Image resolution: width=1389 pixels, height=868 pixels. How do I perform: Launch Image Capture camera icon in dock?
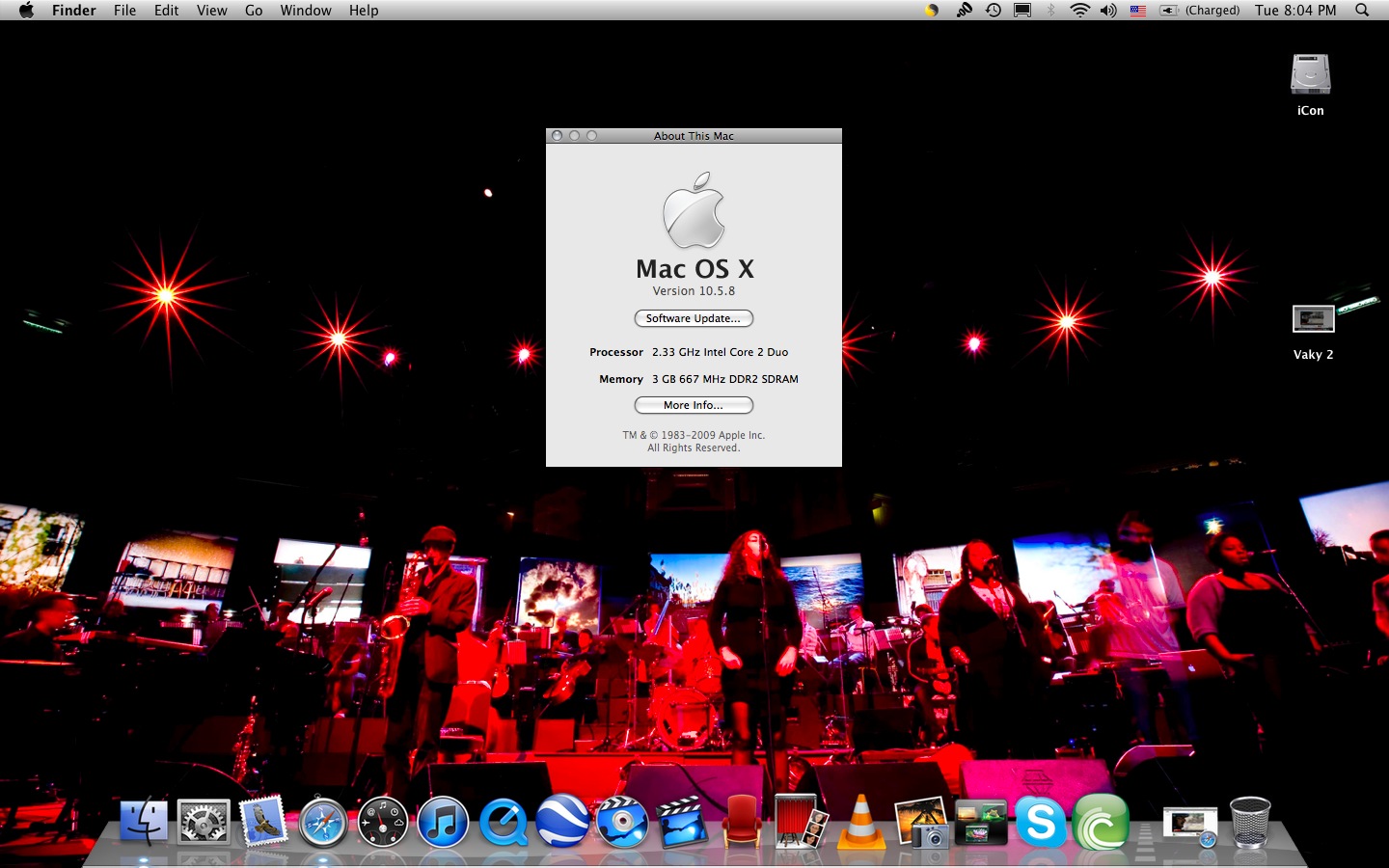click(x=921, y=823)
